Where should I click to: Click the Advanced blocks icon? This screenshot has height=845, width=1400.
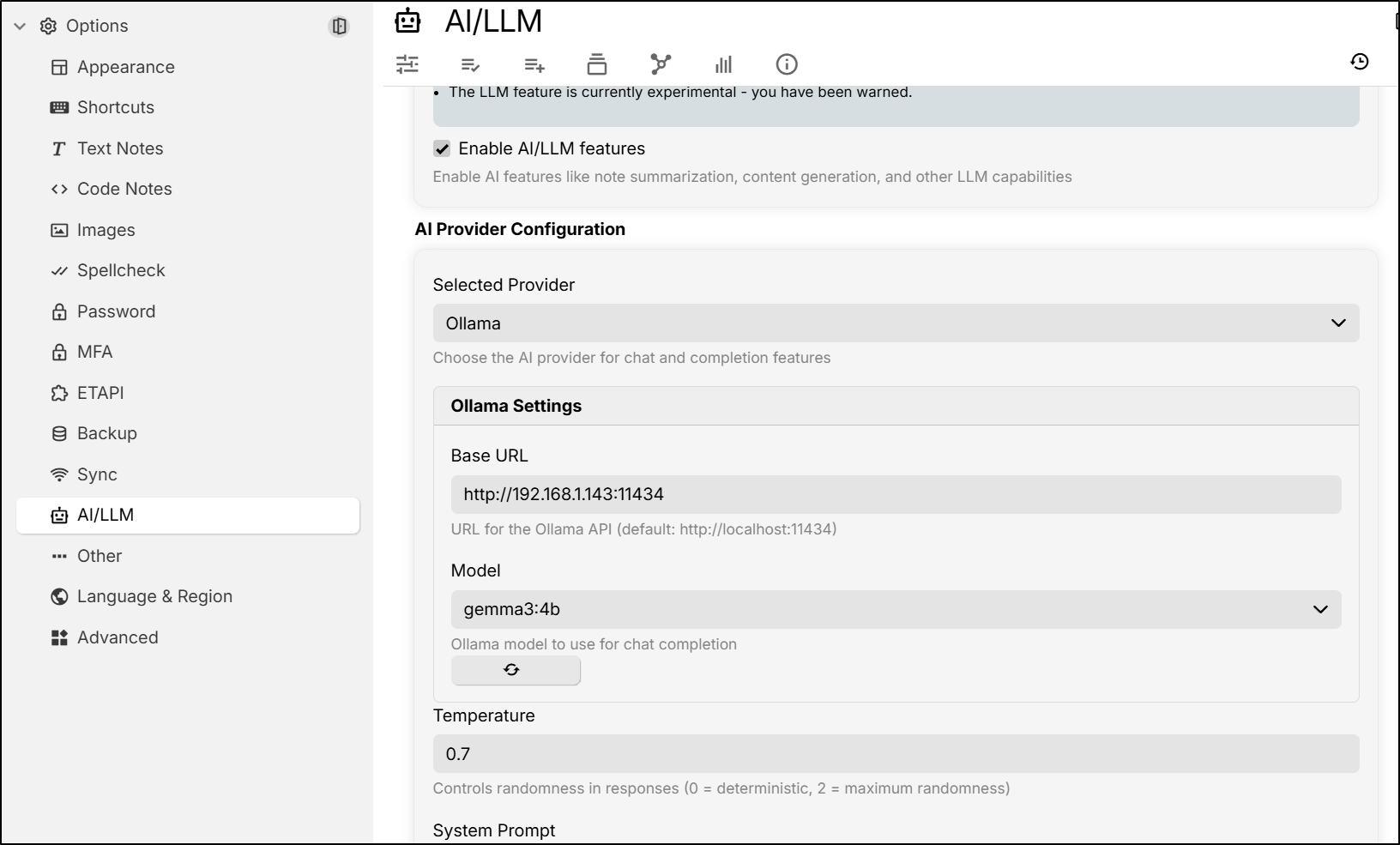pyautogui.click(x=59, y=637)
